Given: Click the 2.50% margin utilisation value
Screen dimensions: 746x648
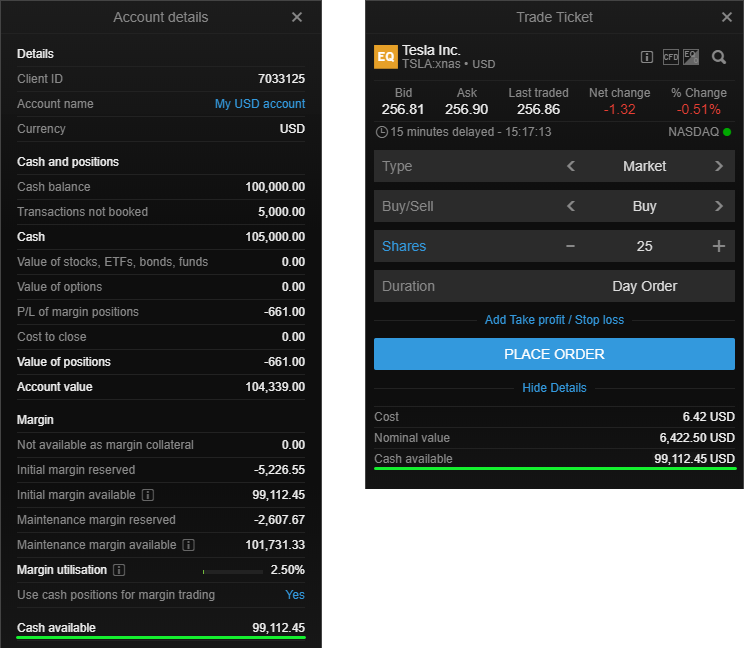Looking at the screenshot, I should pos(287,570).
